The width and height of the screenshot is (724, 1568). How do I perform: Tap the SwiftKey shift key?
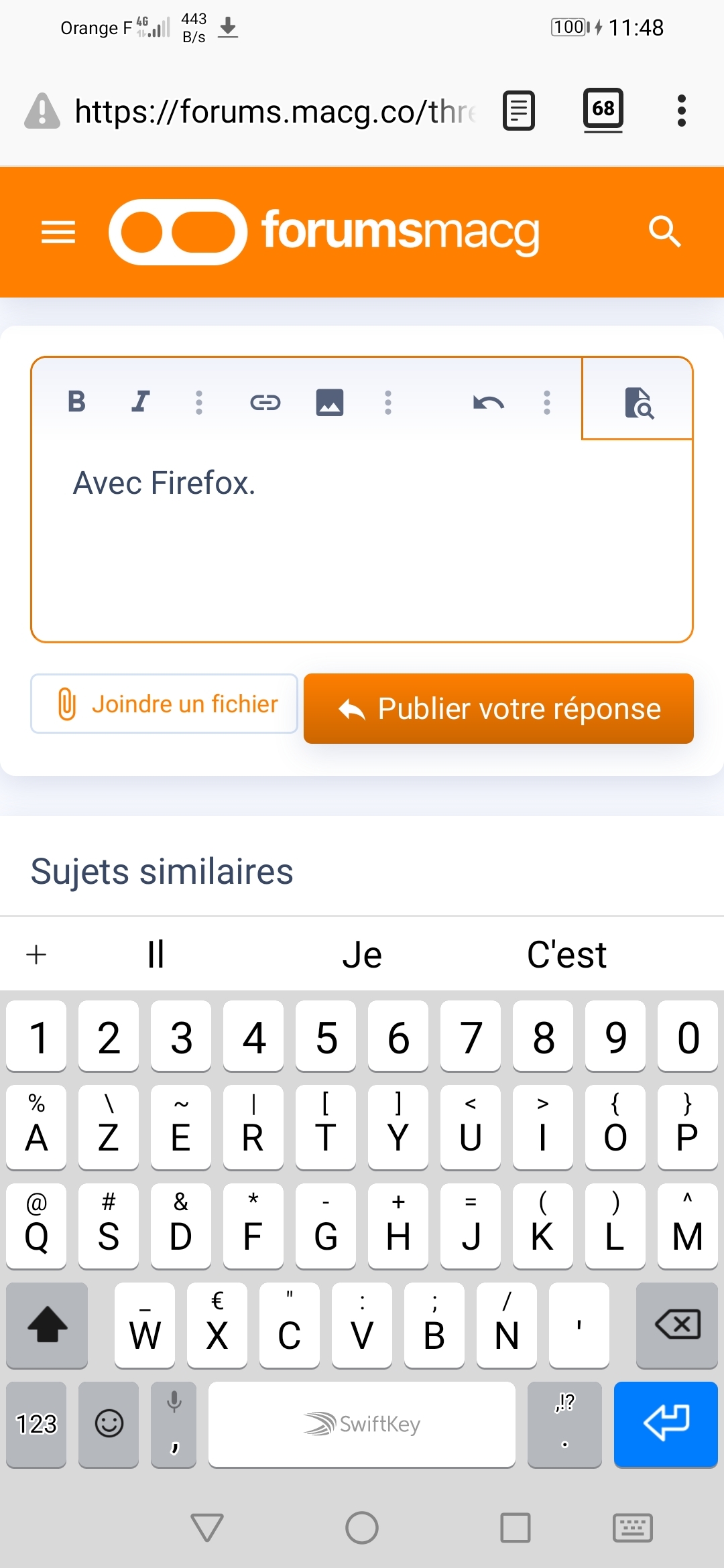coord(47,1325)
